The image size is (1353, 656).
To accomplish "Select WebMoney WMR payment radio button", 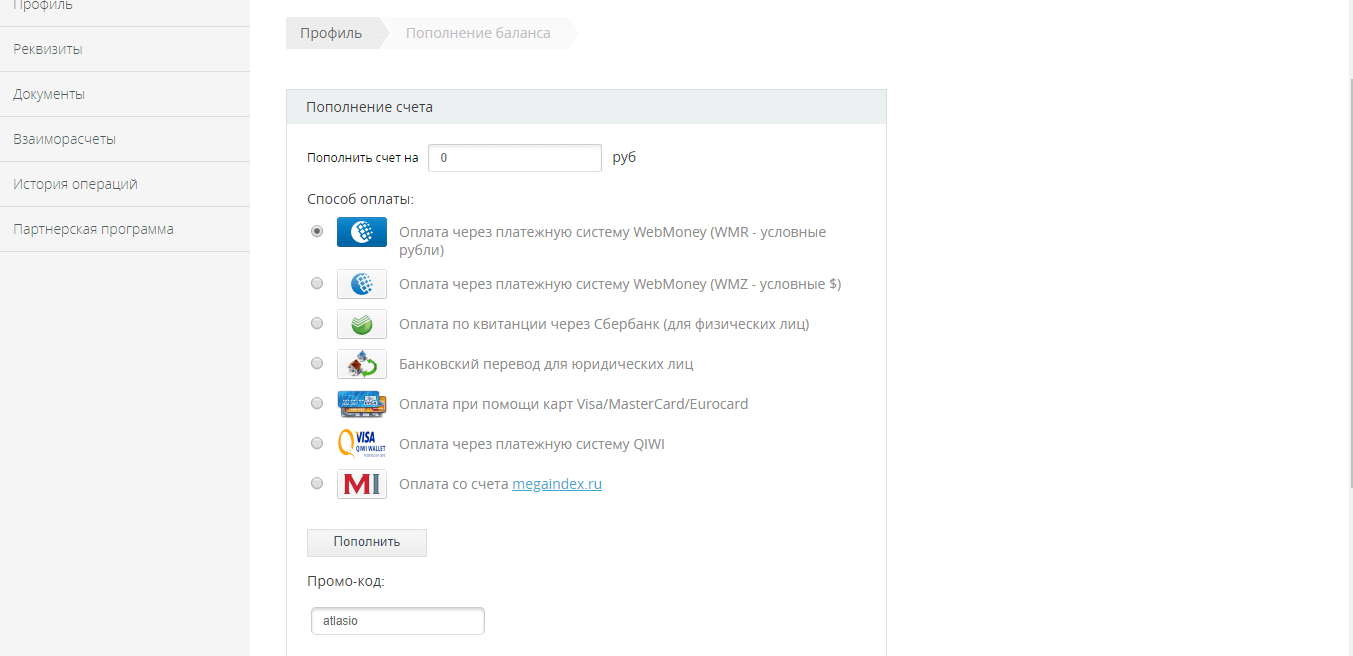I will [317, 231].
